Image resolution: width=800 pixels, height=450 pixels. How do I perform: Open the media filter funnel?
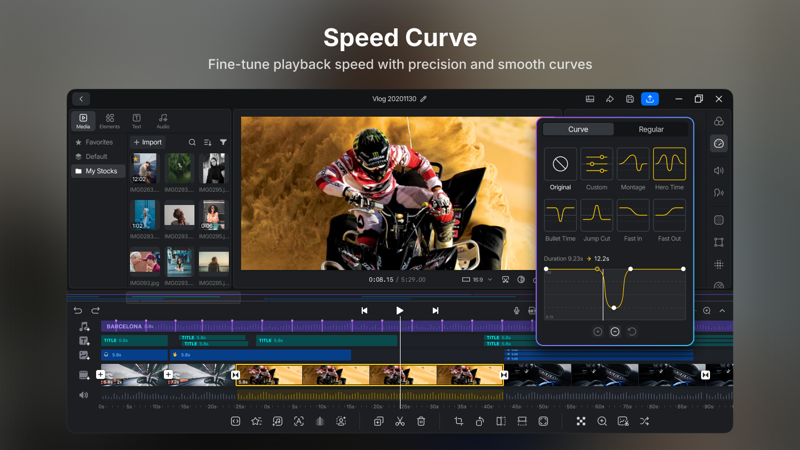tap(223, 142)
